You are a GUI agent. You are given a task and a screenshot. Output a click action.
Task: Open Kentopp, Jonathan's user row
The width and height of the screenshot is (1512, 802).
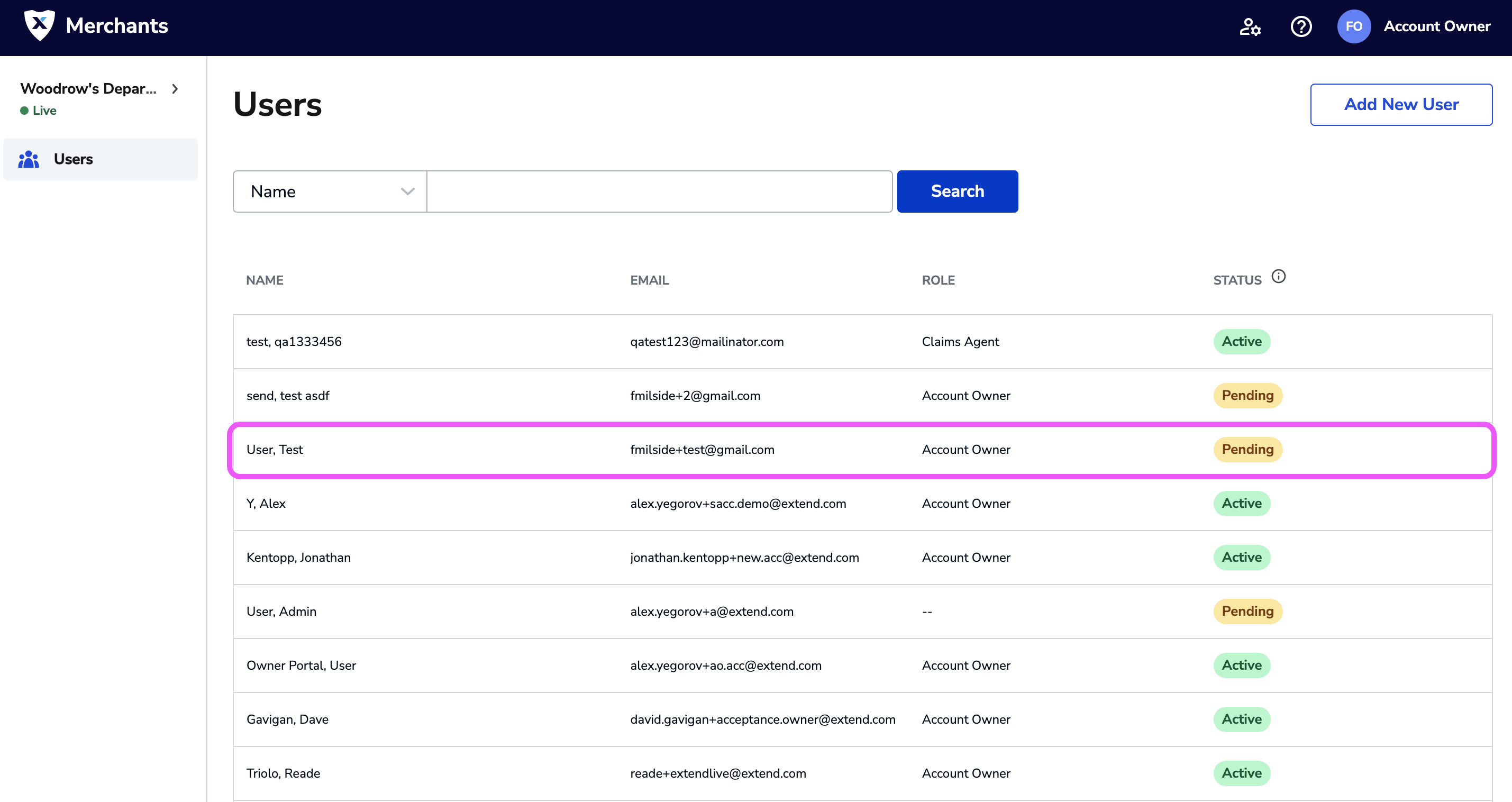(298, 558)
